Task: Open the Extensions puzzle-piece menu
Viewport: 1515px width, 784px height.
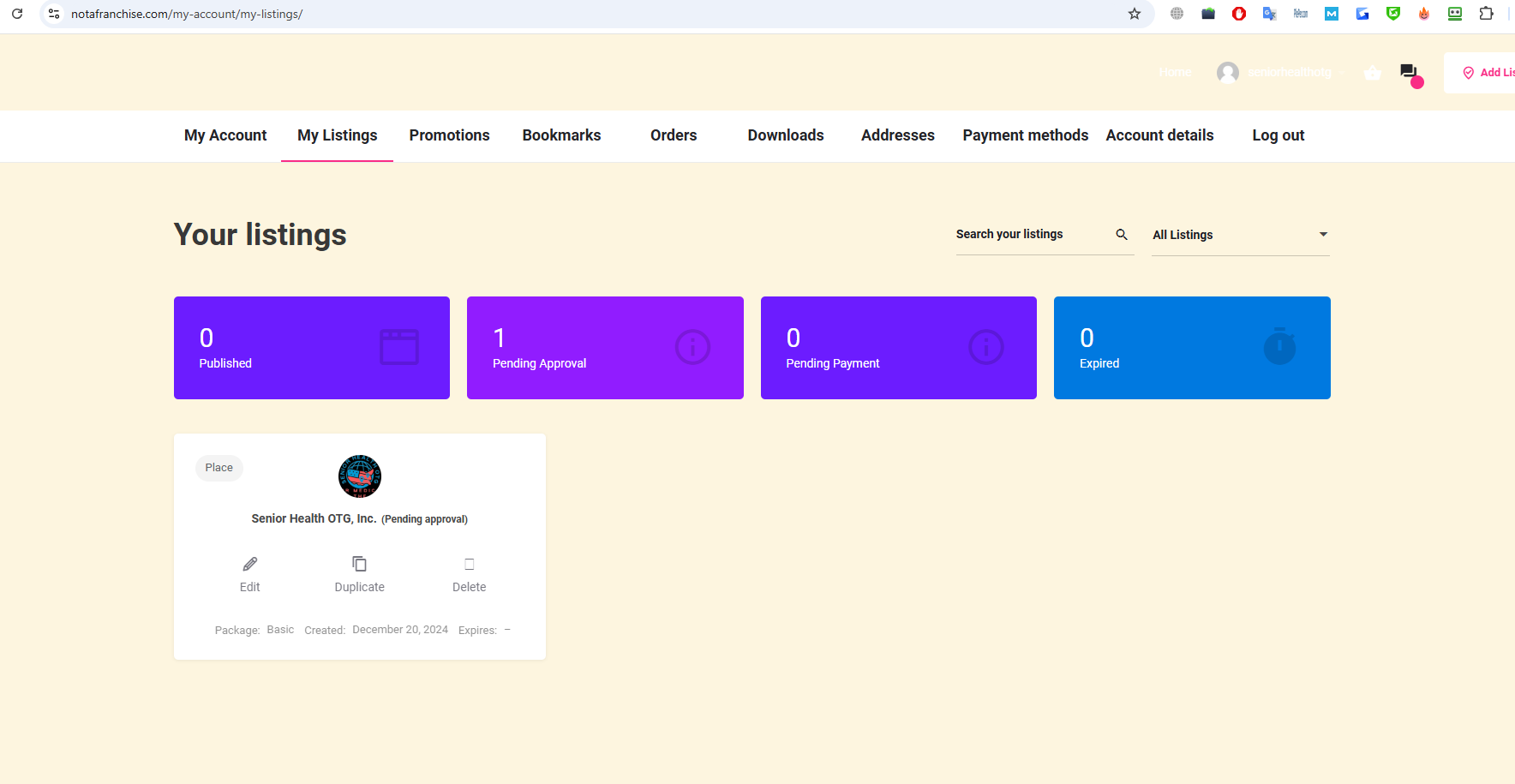Action: 1487,14
